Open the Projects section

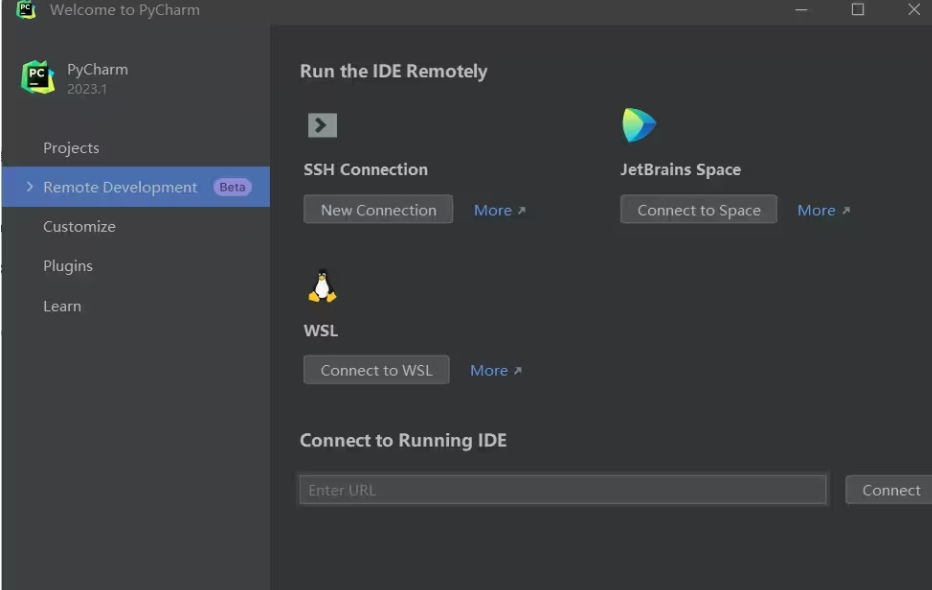pyautogui.click(x=71, y=148)
